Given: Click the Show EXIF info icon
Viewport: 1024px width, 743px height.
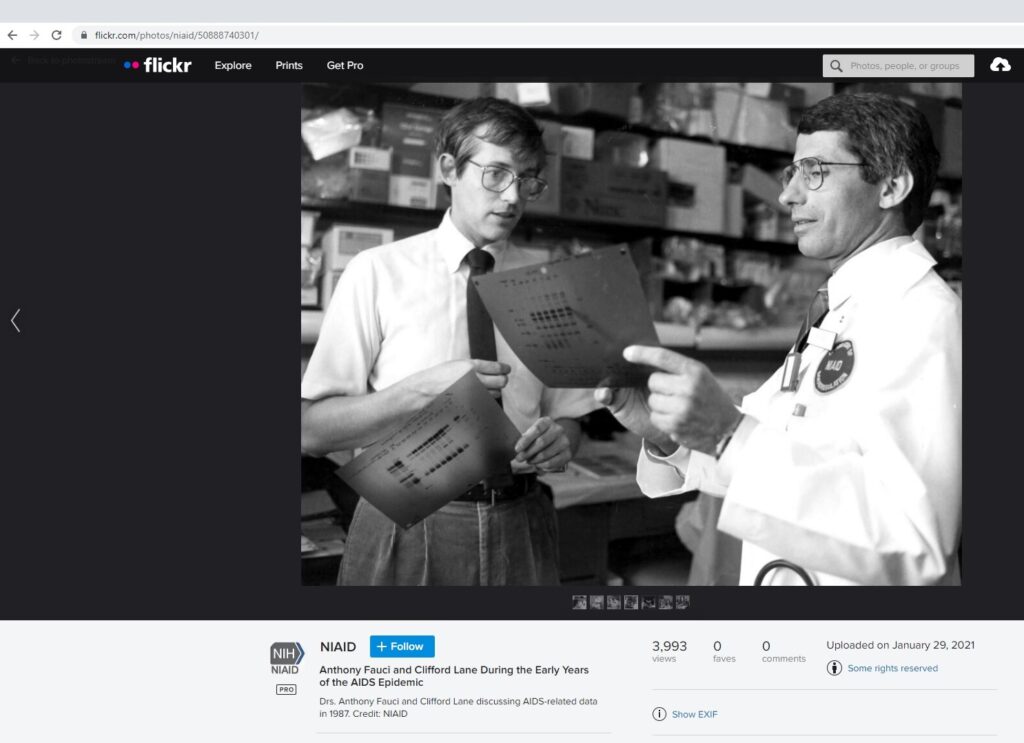Looking at the screenshot, I should click(659, 714).
